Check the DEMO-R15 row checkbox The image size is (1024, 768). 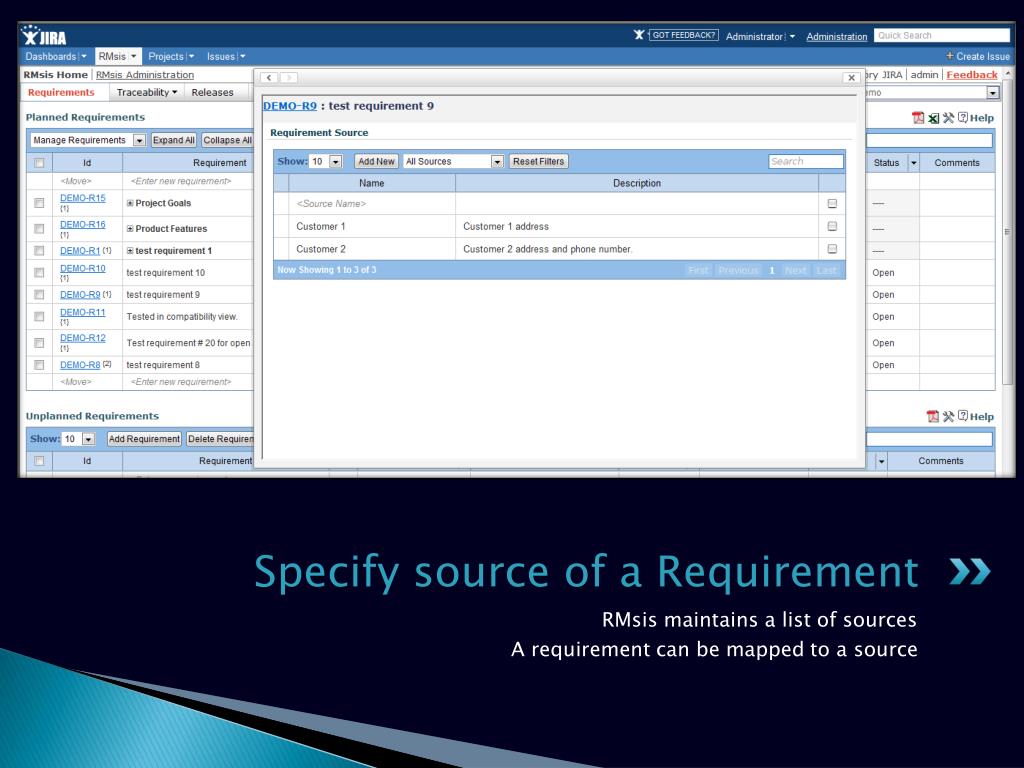39,203
